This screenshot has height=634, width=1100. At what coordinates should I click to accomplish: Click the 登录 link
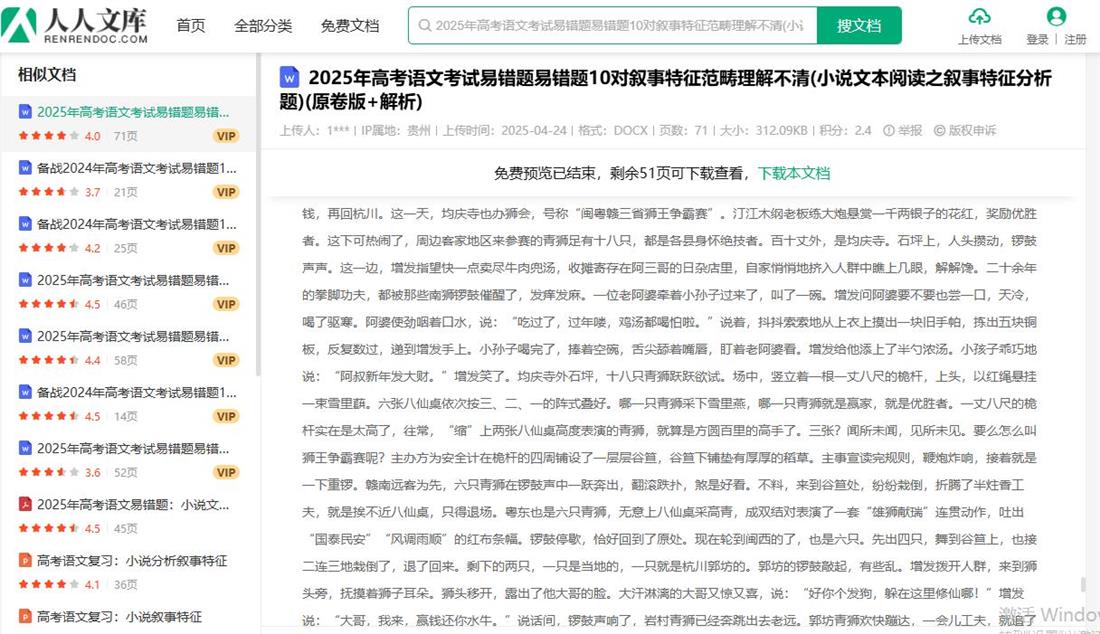click(x=1037, y=40)
